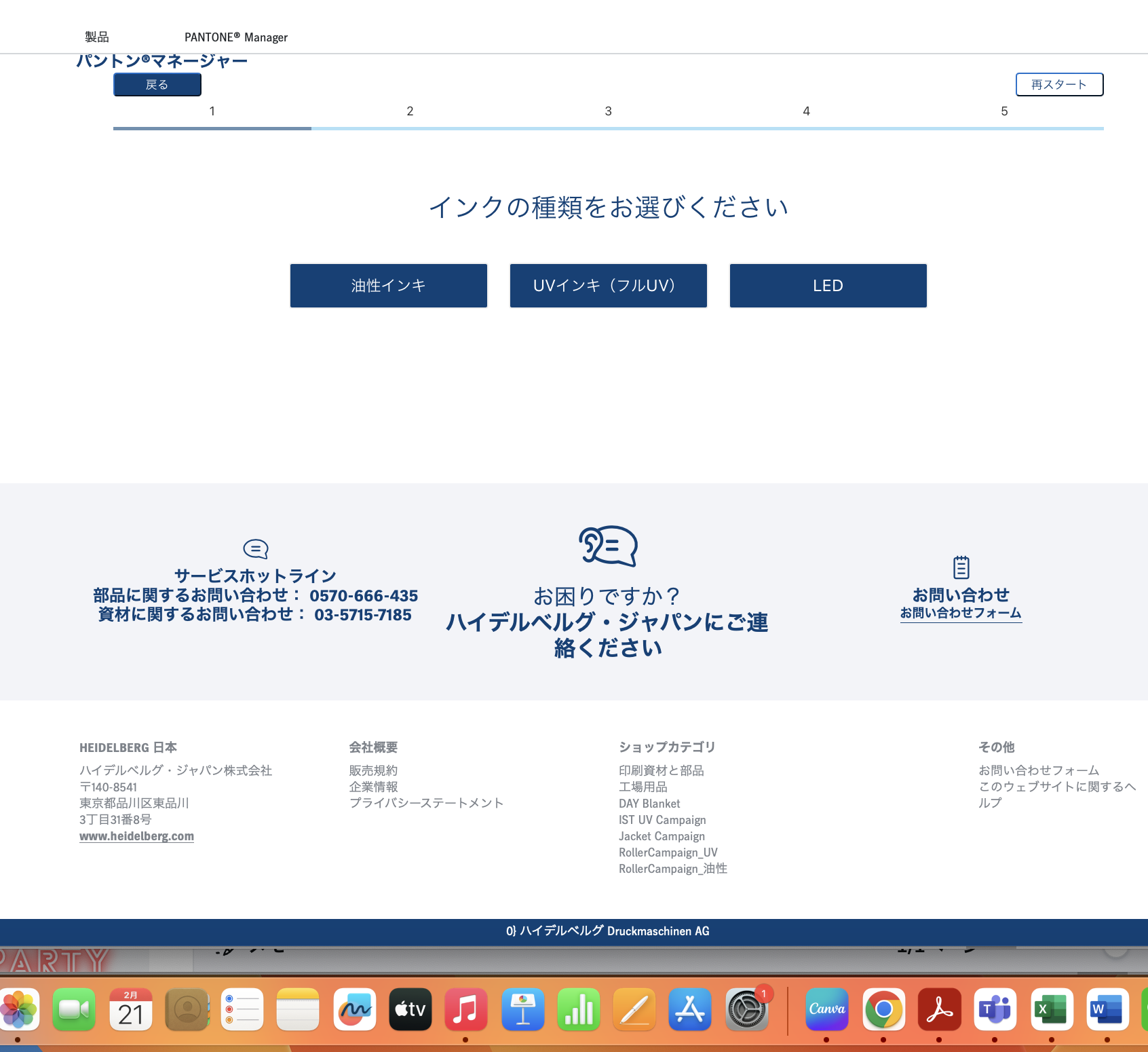Open Microsoft Excel in Dock
Screen dimensions: 1148x1052
coord(1052,1010)
